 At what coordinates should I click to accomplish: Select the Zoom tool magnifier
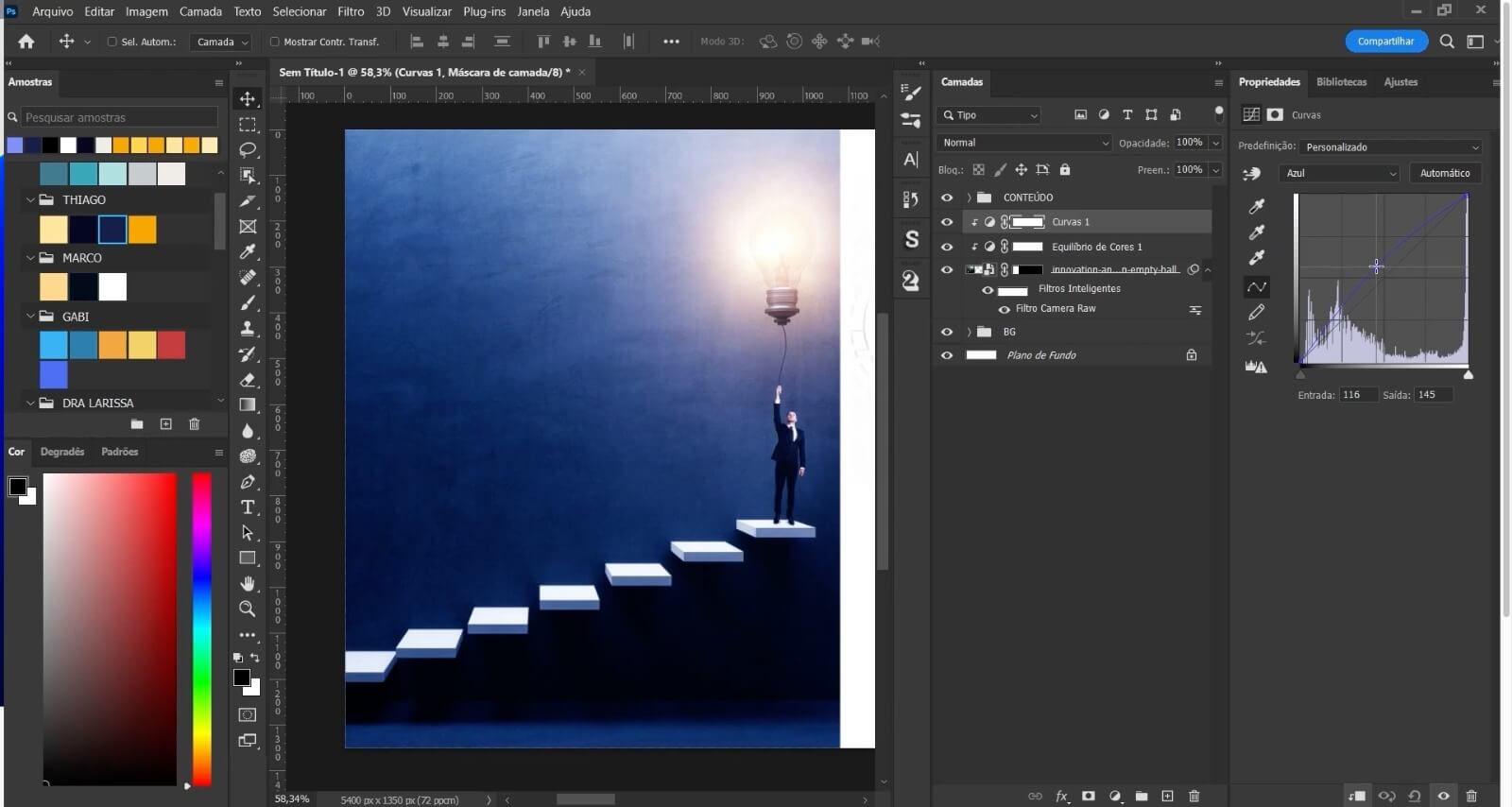pyautogui.click(x=248, y=609)
